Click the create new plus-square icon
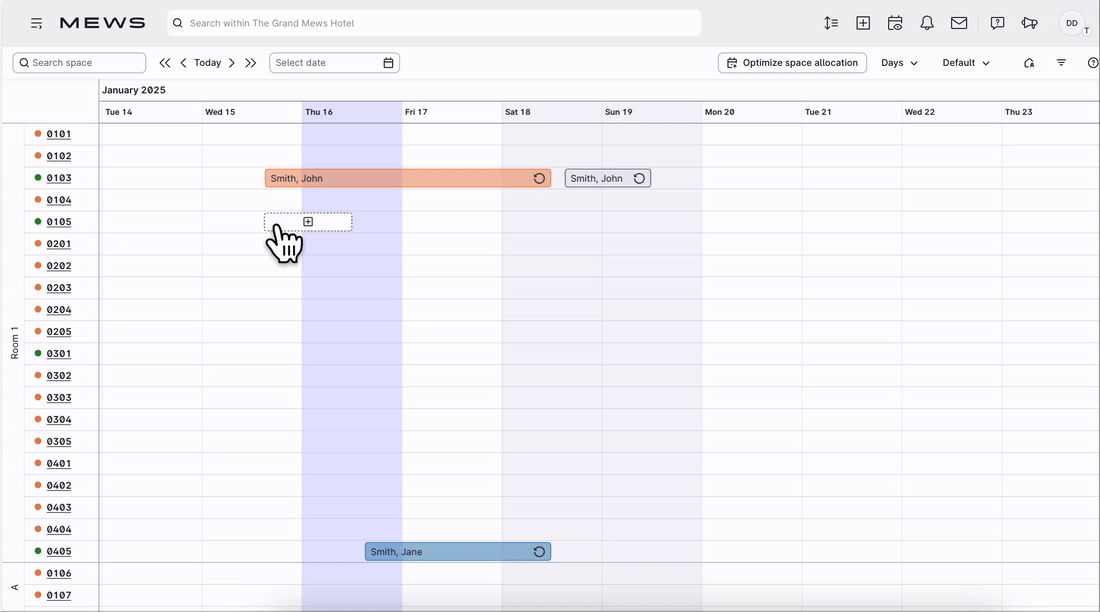 863,23
